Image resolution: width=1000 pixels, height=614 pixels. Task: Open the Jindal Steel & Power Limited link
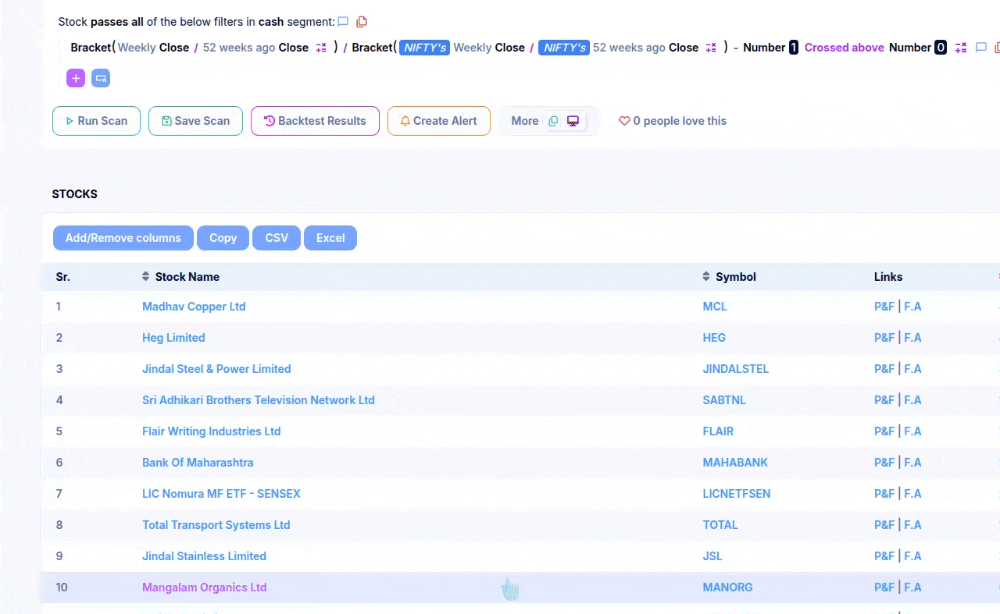point(216,369)
